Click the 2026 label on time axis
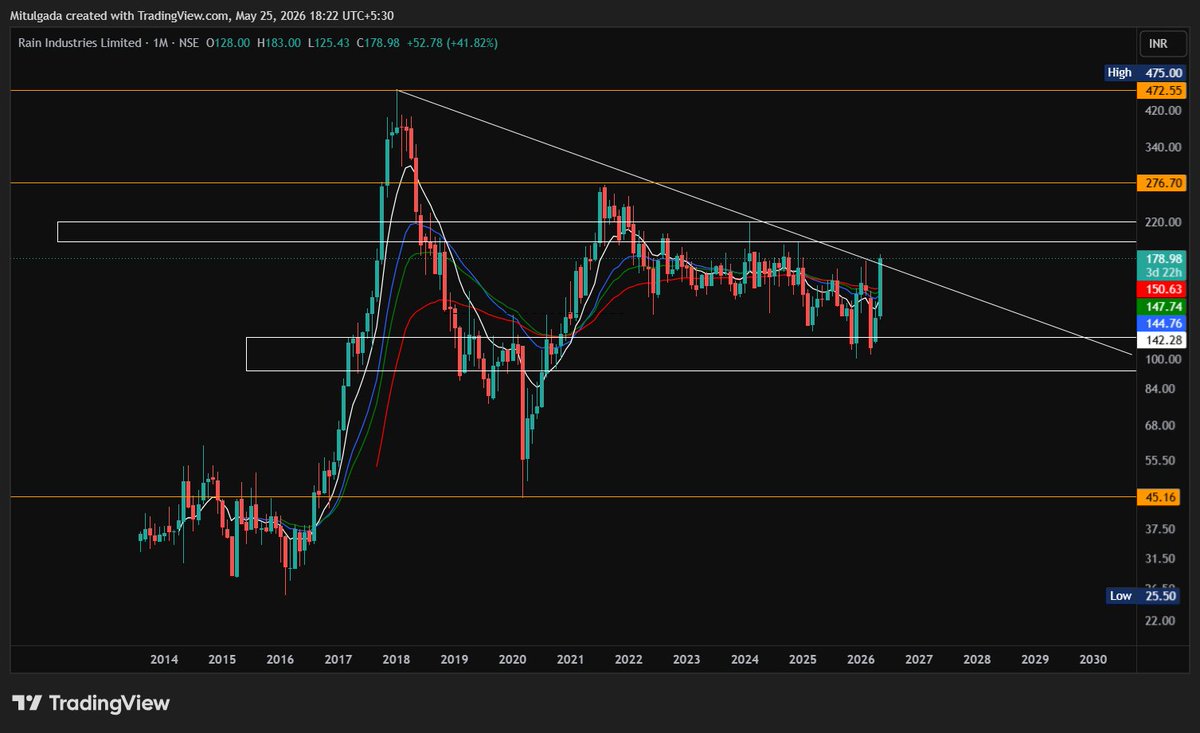Image resolution: width=1200 pixels, height=733 pixels. pyautogui.click(x=861, y=660)
